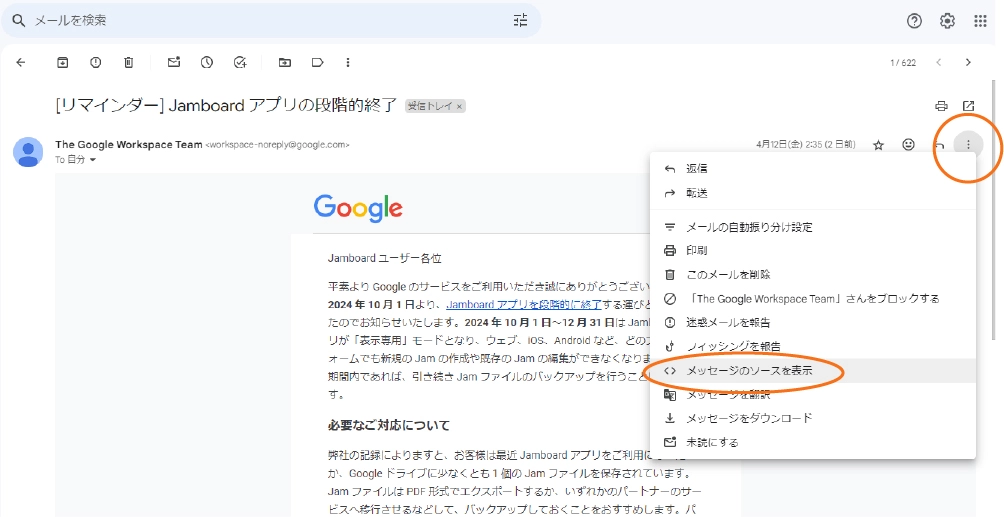Click the report spam toolbar icon
Viewport: 1004px width, 517px height.
pos(95,62)
